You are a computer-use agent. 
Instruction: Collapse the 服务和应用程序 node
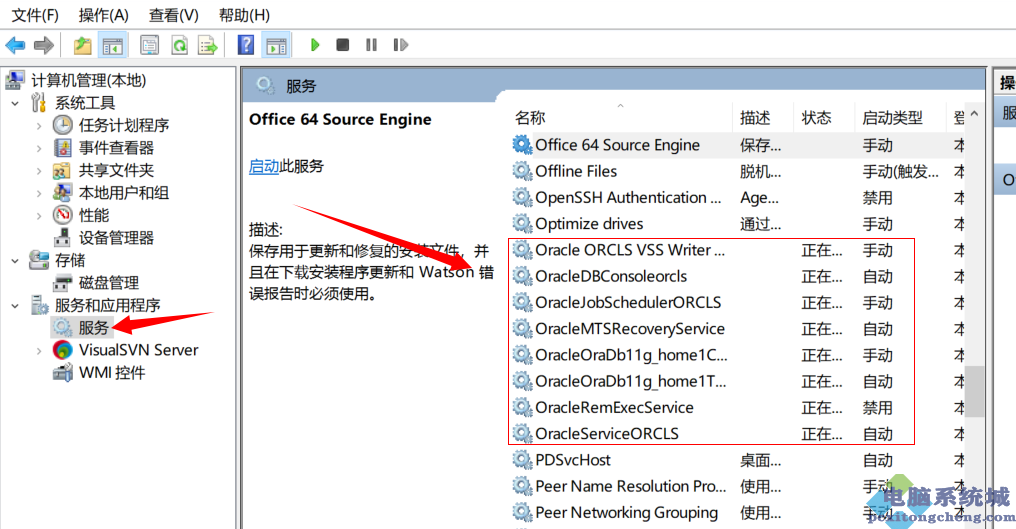point(16,305)
